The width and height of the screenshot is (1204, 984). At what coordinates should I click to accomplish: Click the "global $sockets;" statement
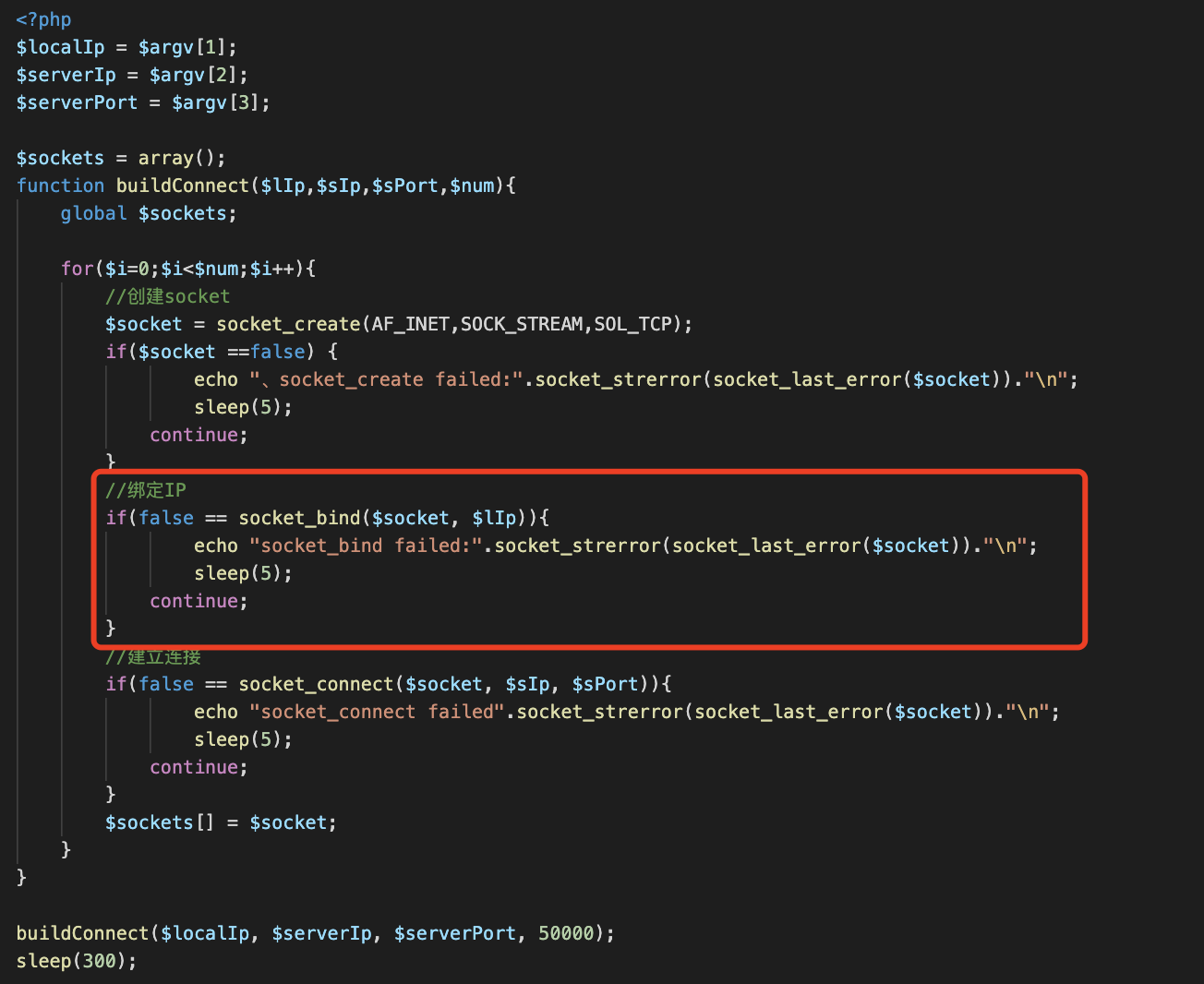[x=149, y=213]
